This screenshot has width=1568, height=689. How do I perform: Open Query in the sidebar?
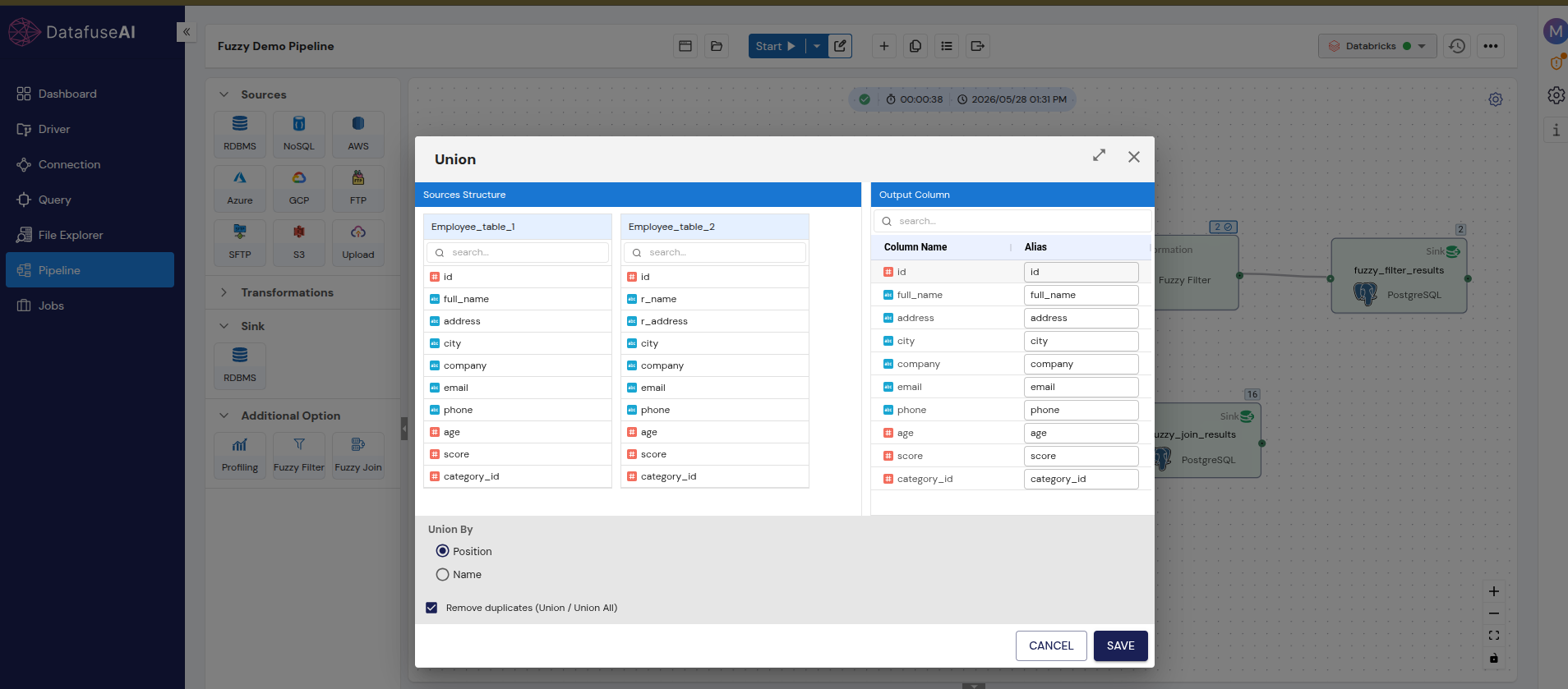click(89, 200)
